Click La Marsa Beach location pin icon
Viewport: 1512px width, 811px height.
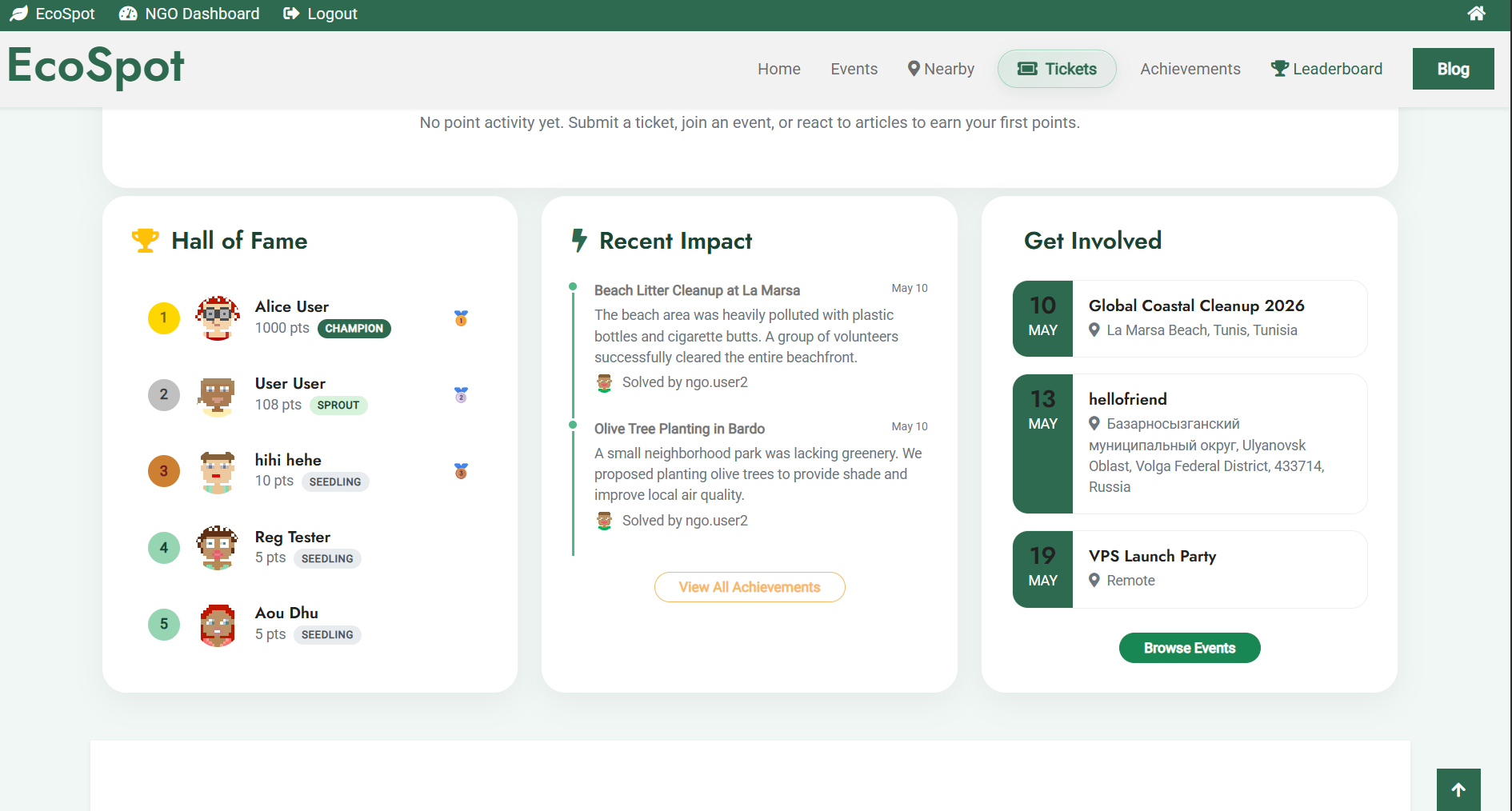point(1094,330)
